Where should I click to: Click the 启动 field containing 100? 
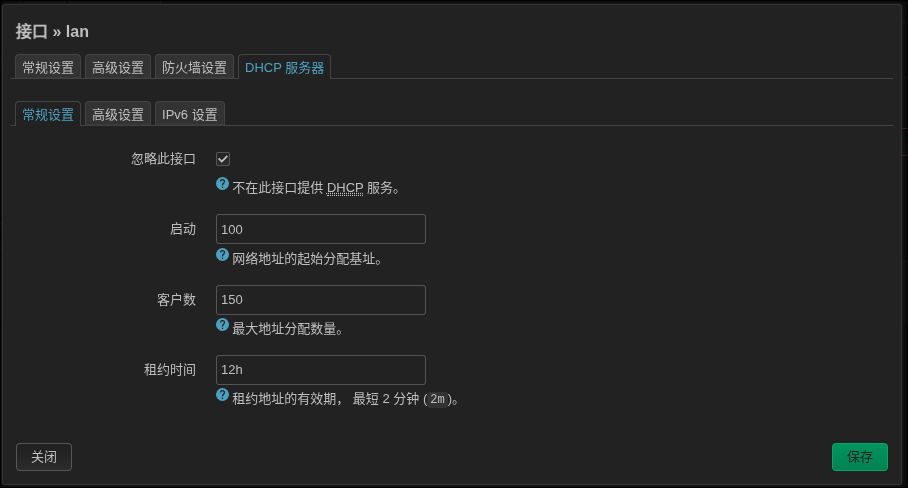click(x=320, y=229)
